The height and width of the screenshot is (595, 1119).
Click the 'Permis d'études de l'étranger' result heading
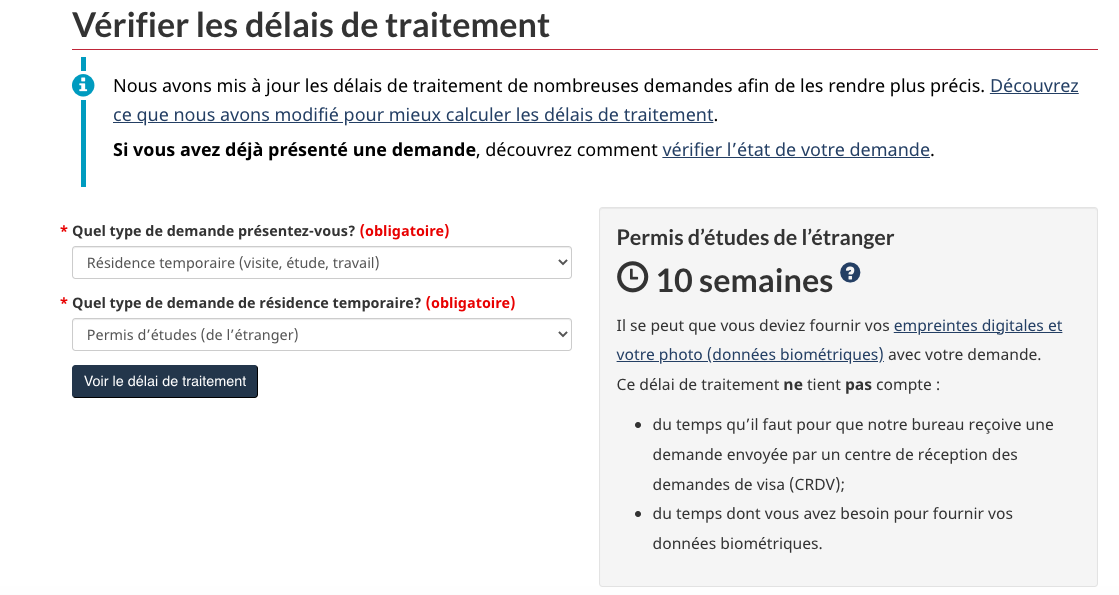(x=755, y=237)
